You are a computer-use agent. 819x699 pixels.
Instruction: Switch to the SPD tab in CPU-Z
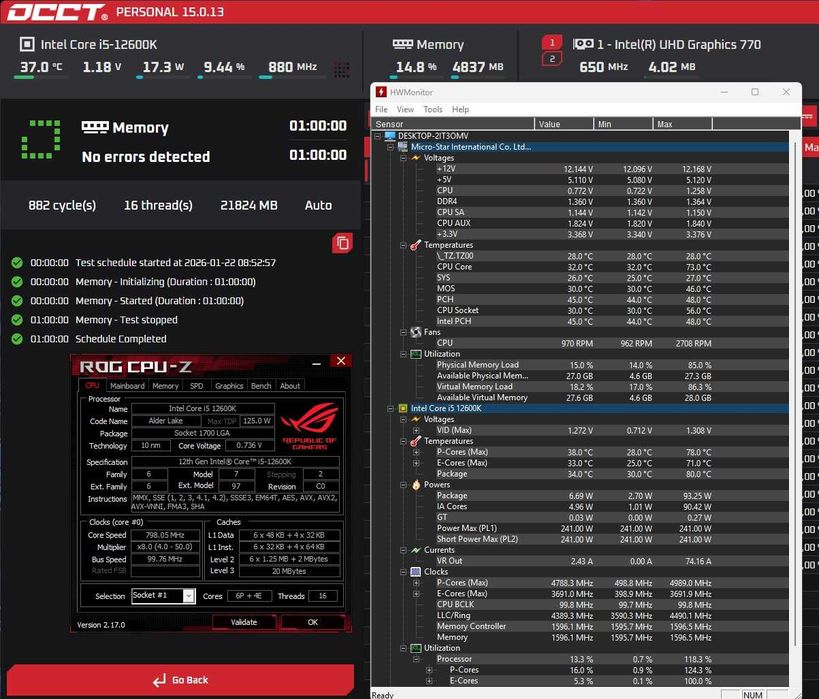pyautogui.click(x=196, y=386)
